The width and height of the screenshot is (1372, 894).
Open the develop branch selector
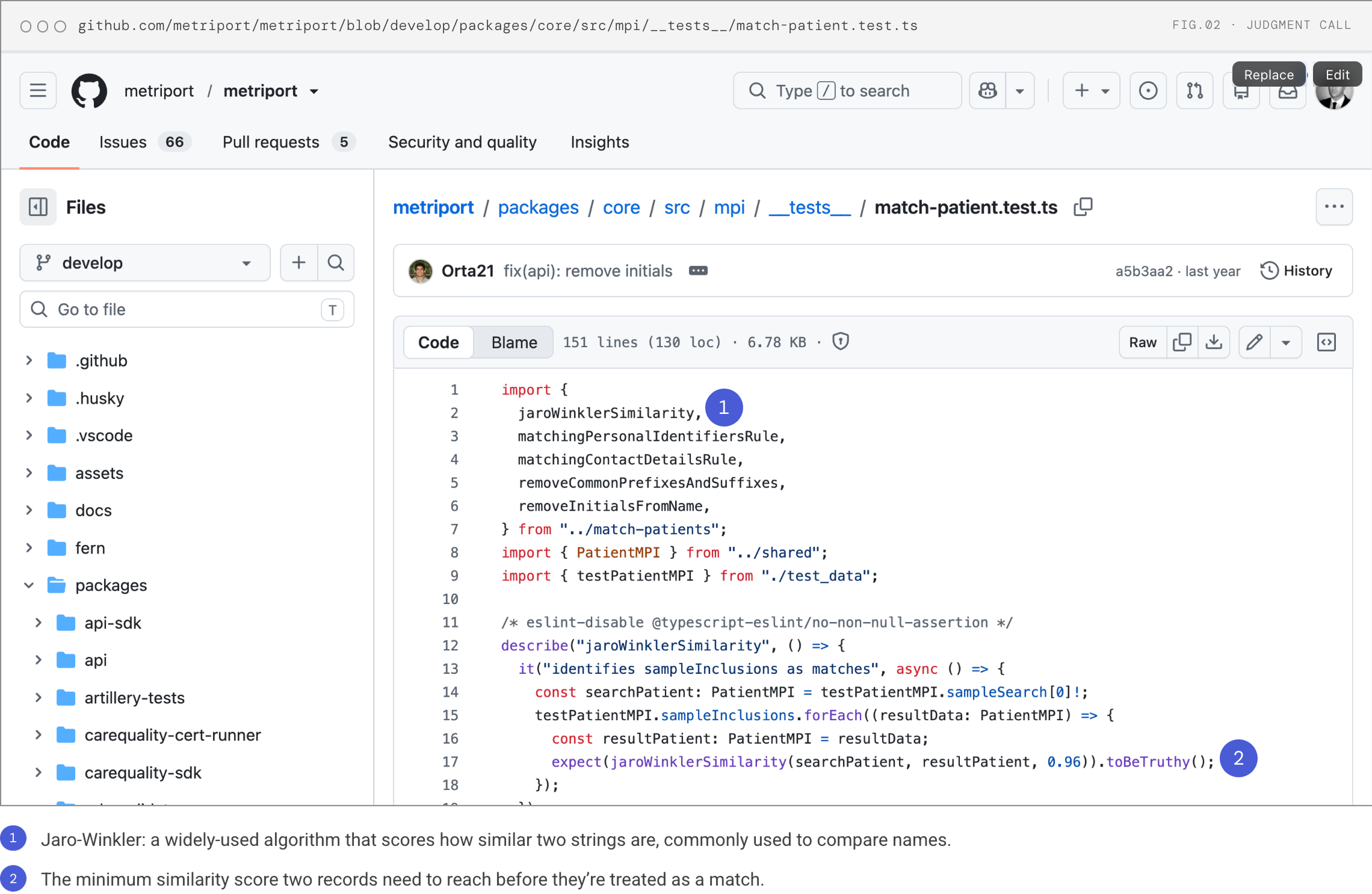coord(145,263)
